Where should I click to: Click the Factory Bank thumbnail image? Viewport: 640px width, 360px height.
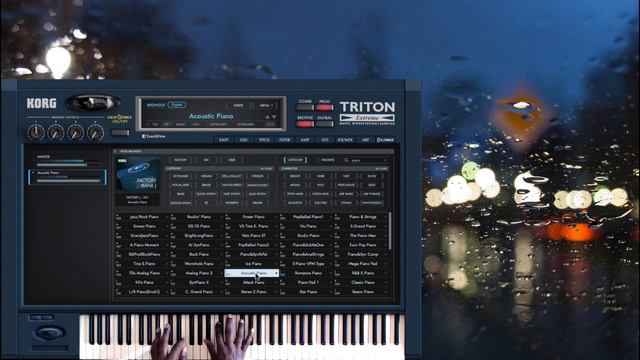coord(138,174)
